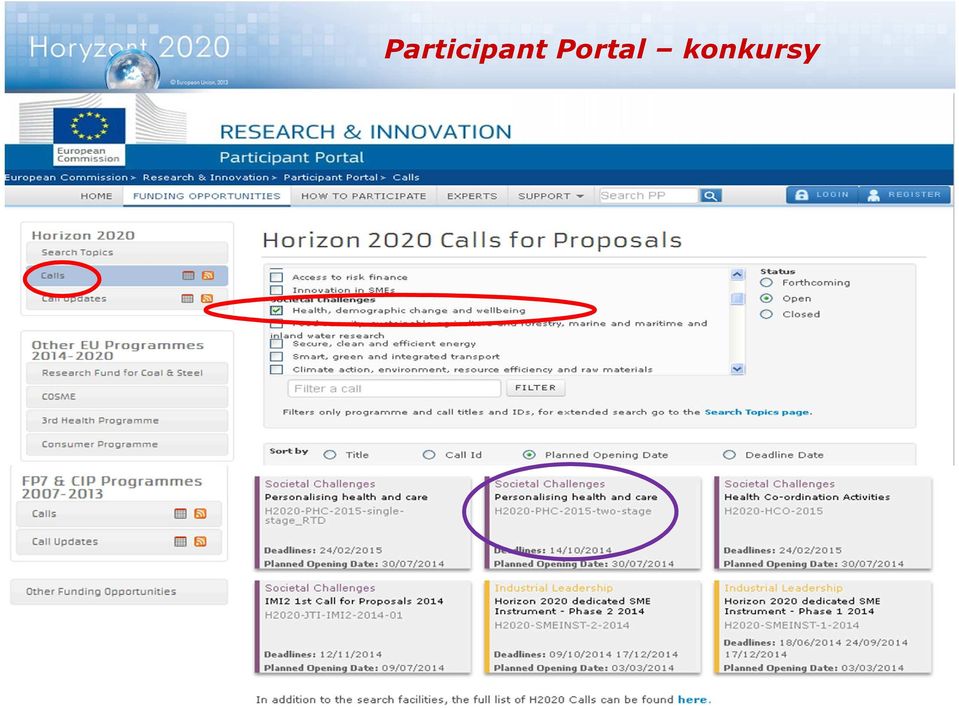The height and width of the screenshot is (708, 959).
Task: Click European Commission breadcrumb link
Action: [x=66, y=177]
